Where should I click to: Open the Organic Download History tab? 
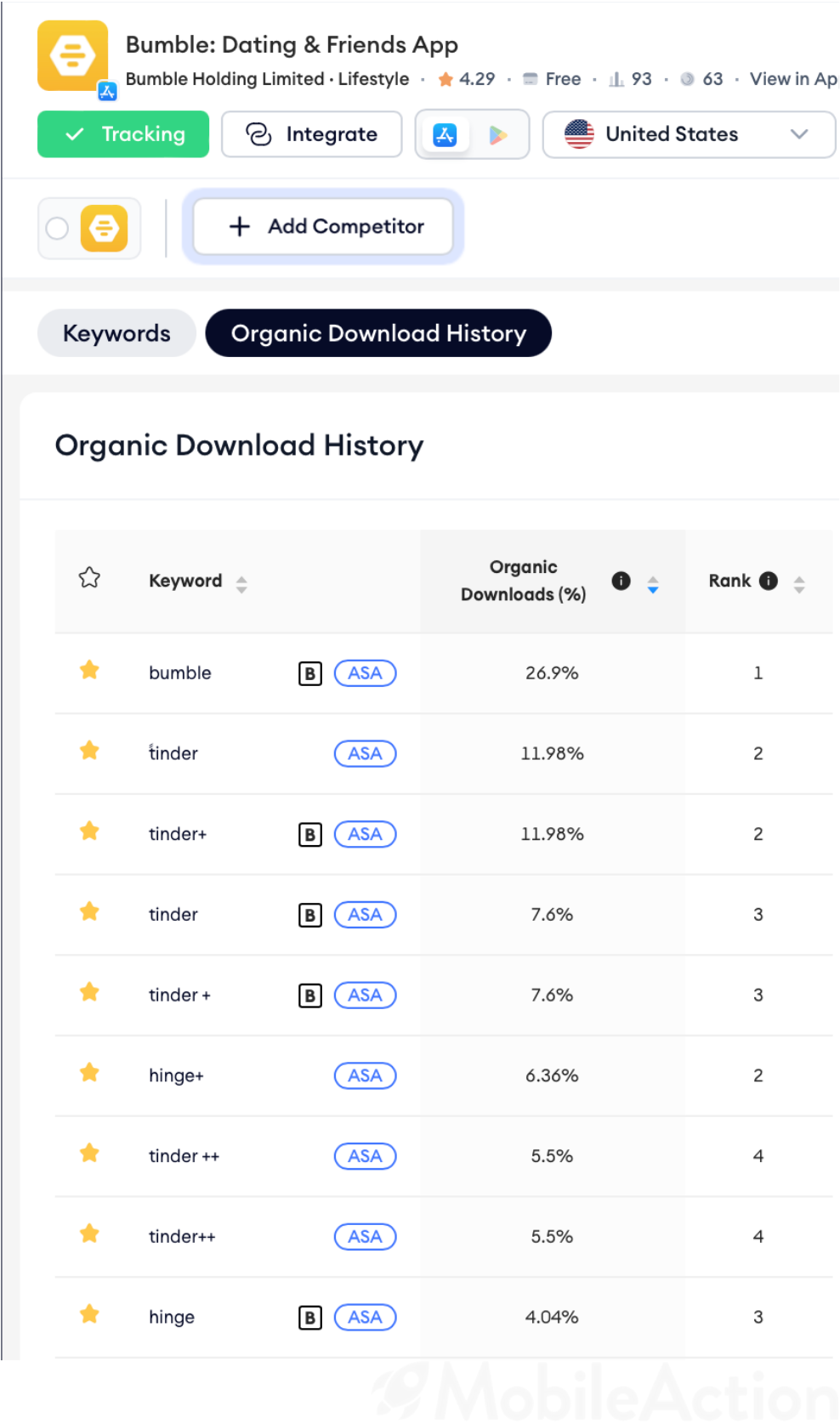coord(378,333)
